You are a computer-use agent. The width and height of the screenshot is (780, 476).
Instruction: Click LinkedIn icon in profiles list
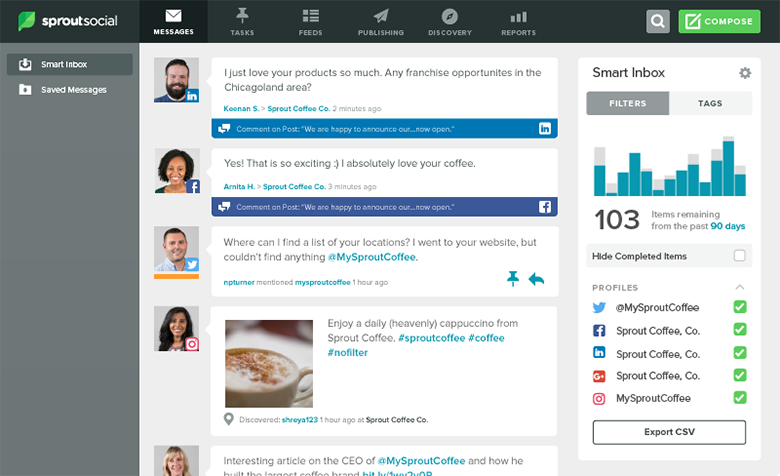(599, 353)
